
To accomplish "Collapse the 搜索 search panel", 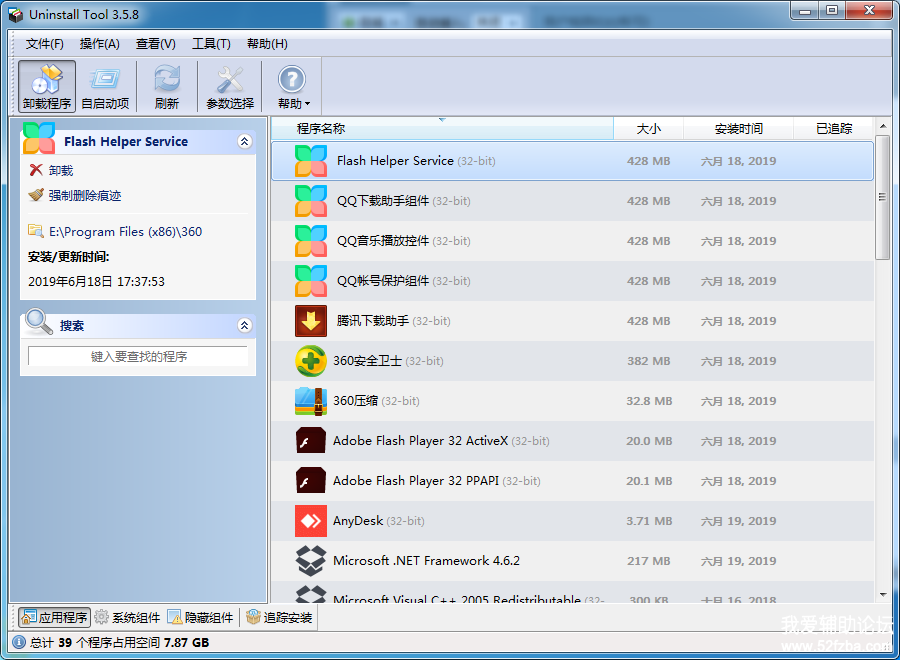I will [245, 325].
